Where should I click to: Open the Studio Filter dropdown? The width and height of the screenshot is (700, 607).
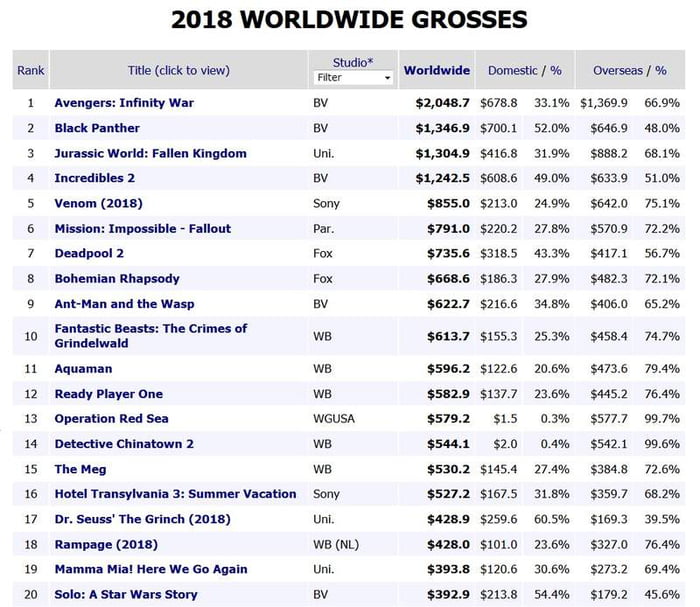(x=353, y=78)
